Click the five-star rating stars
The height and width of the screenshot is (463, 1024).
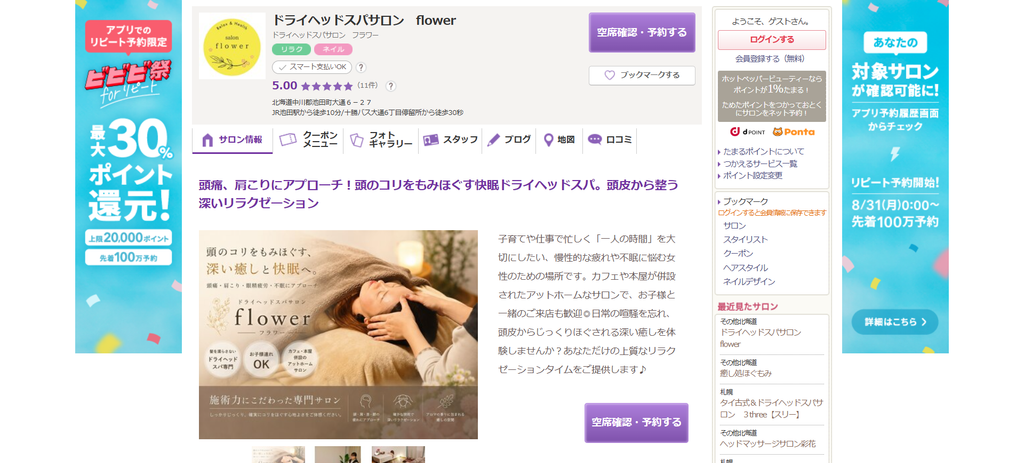pos(327,86)
